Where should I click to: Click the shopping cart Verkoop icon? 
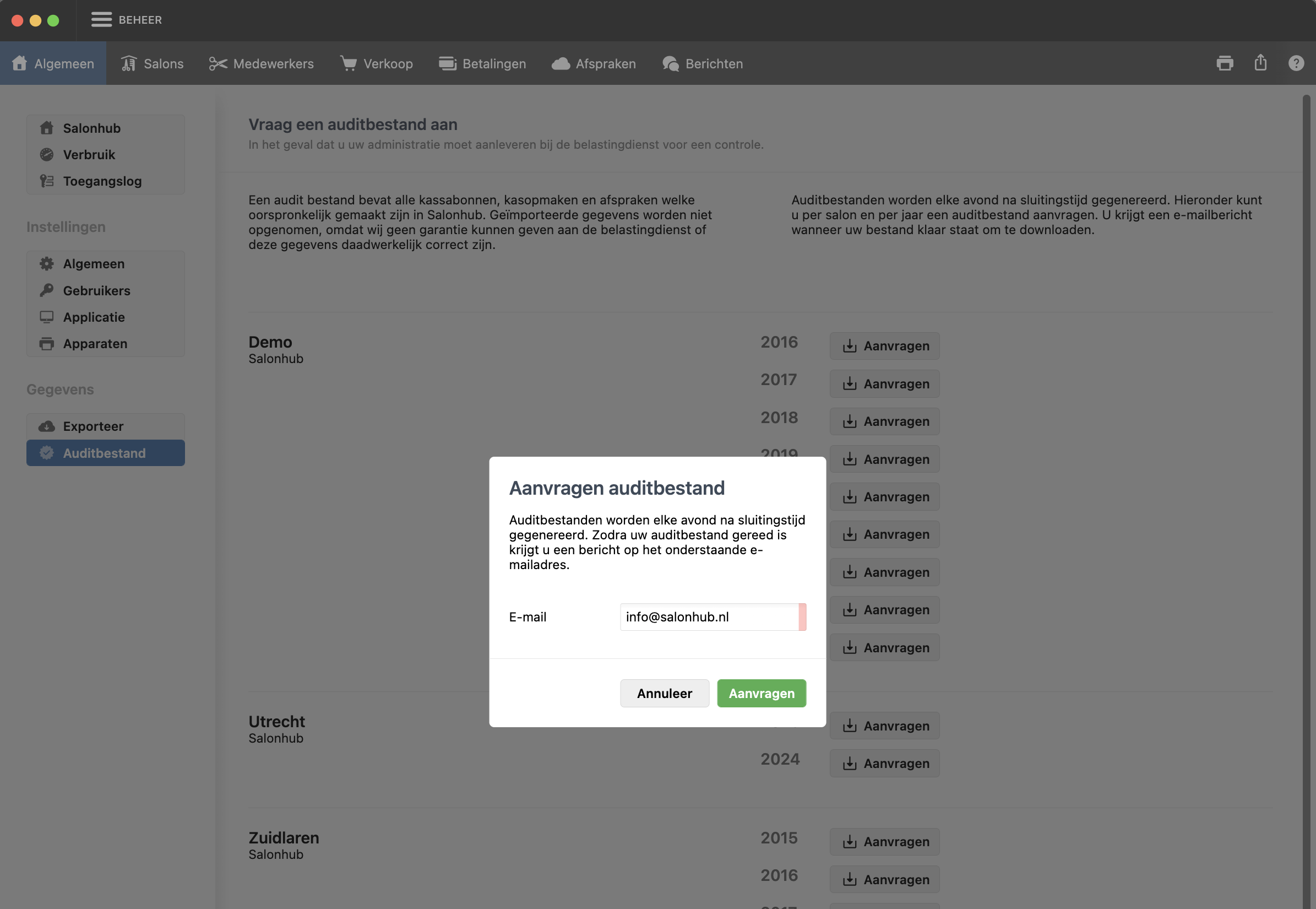[x=349, y=63]
